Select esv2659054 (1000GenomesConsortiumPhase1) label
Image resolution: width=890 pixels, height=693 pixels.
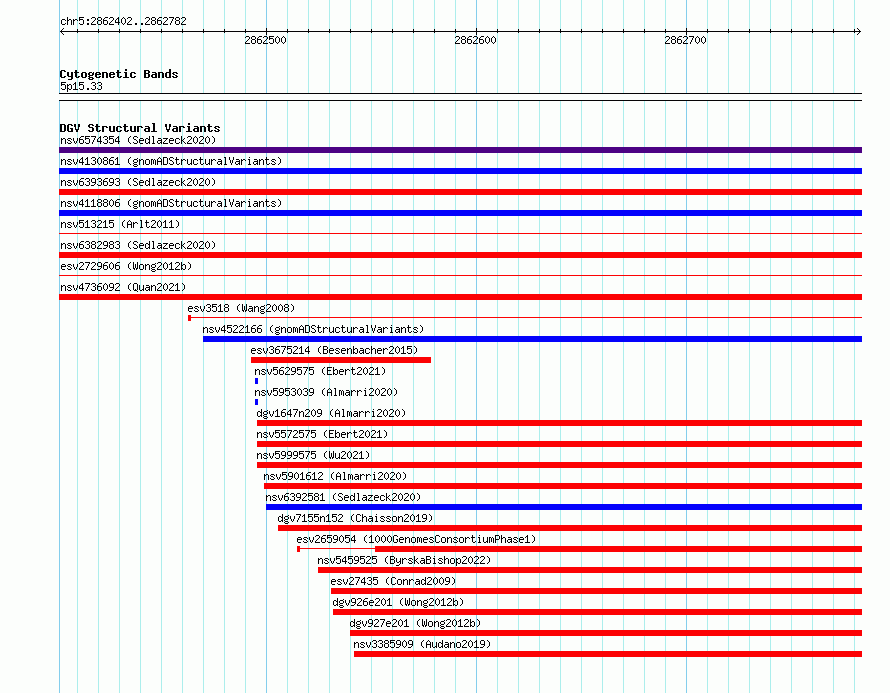[417, 539]
